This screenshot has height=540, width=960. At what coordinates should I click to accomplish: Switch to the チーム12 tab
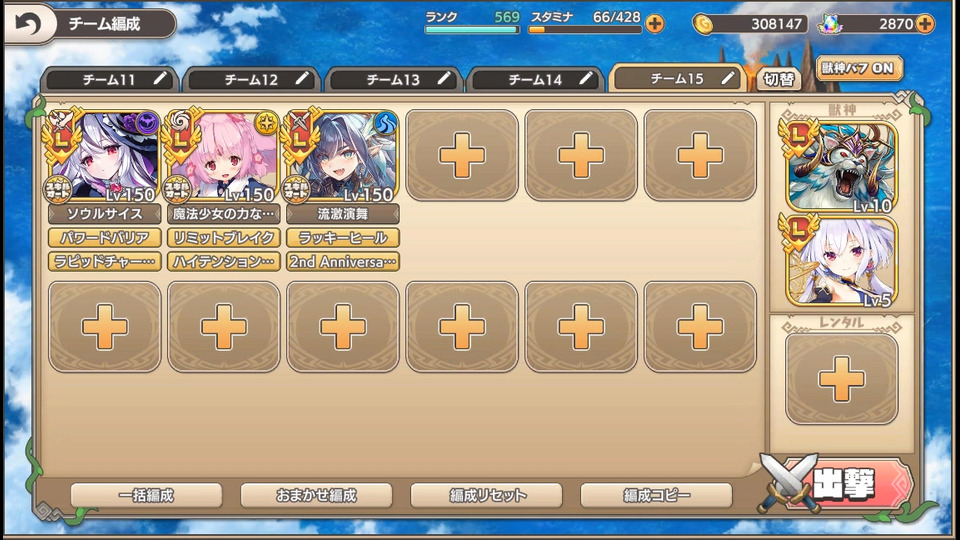(x=252, y=80)
